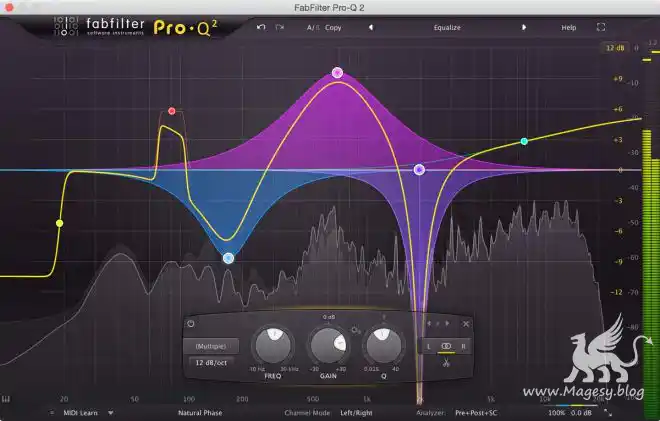Toggle band bypass power button
This screenshot has height=421, width=660.
191,324
